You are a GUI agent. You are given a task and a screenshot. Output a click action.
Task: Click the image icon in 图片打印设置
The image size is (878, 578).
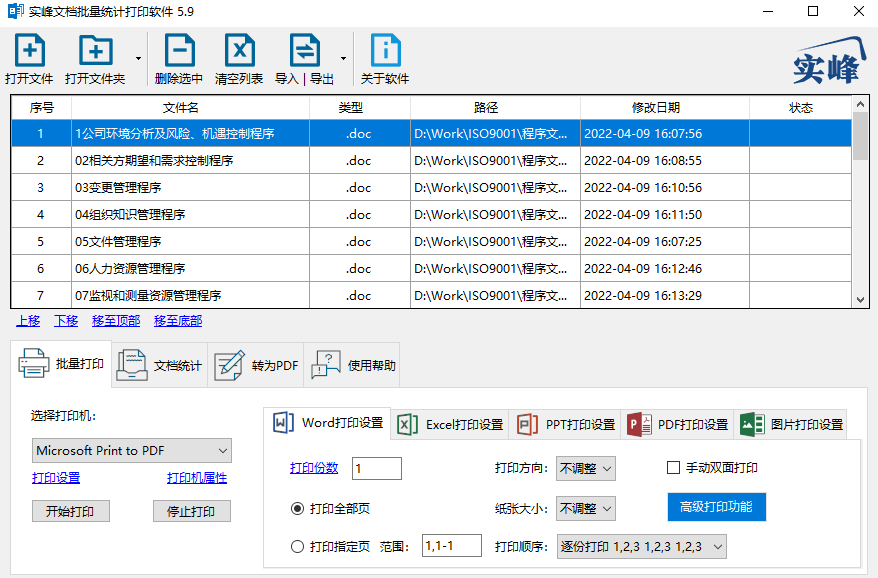point(752,425)
